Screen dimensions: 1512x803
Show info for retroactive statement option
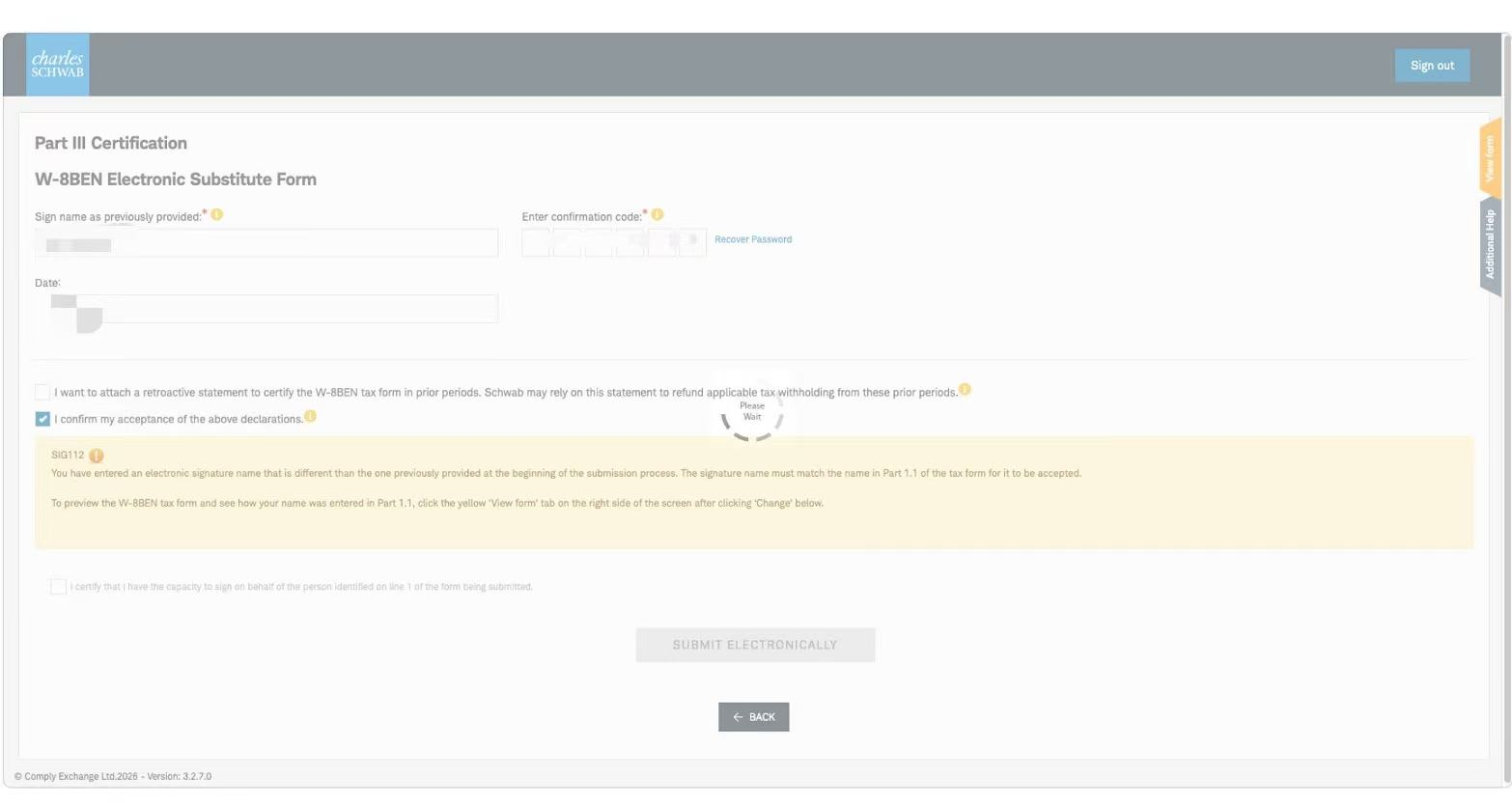tap(965, 390)
